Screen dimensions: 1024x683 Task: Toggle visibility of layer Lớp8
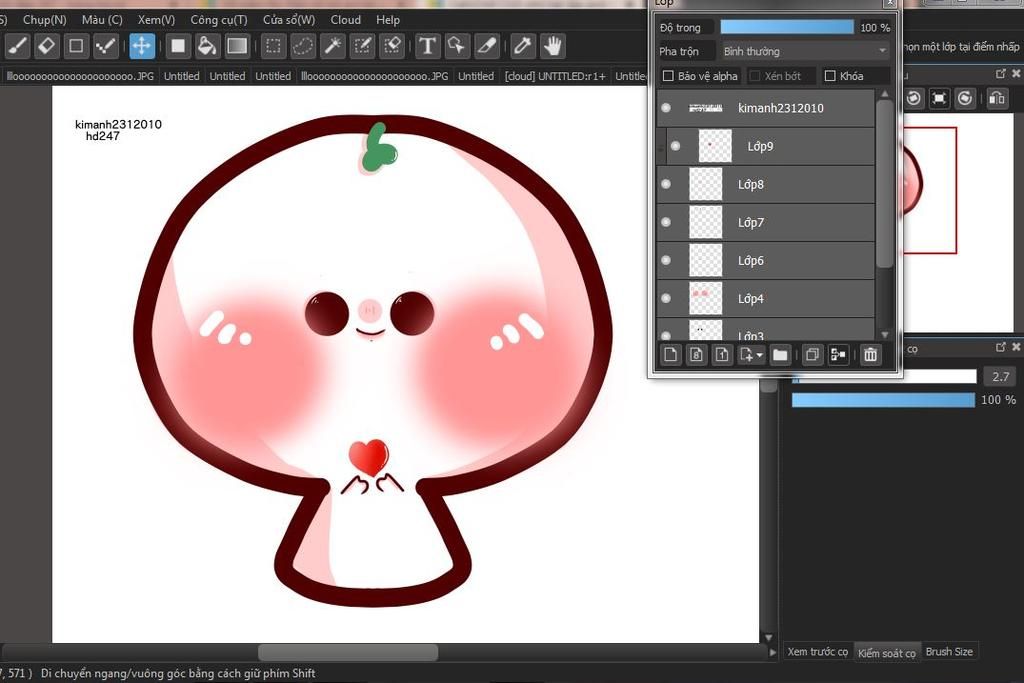(665, 184)
